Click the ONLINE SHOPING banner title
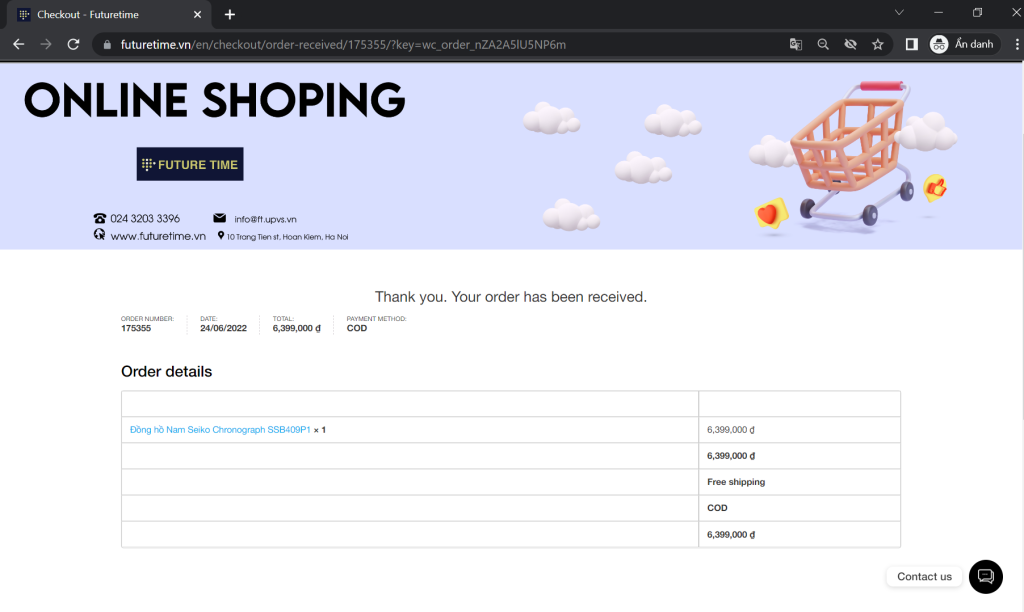The image size is (1024, 612). (x=214, y=100)
